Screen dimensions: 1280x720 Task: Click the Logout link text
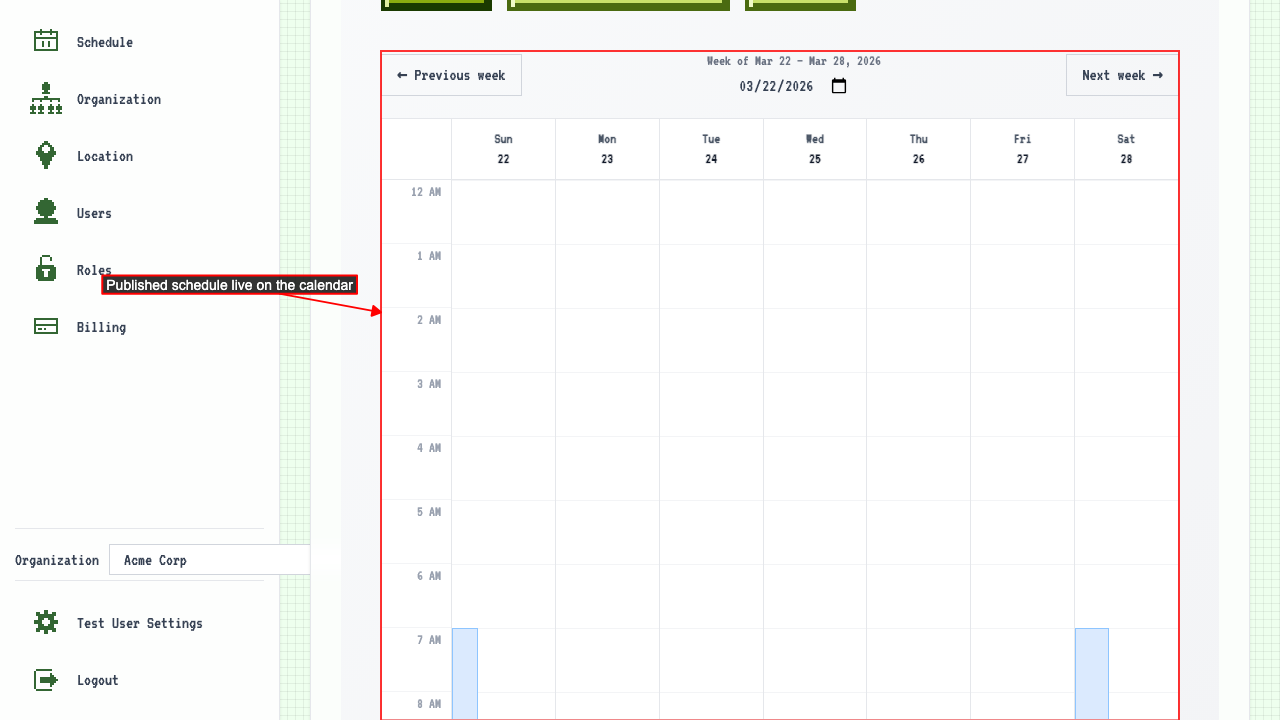click(97, 680)
